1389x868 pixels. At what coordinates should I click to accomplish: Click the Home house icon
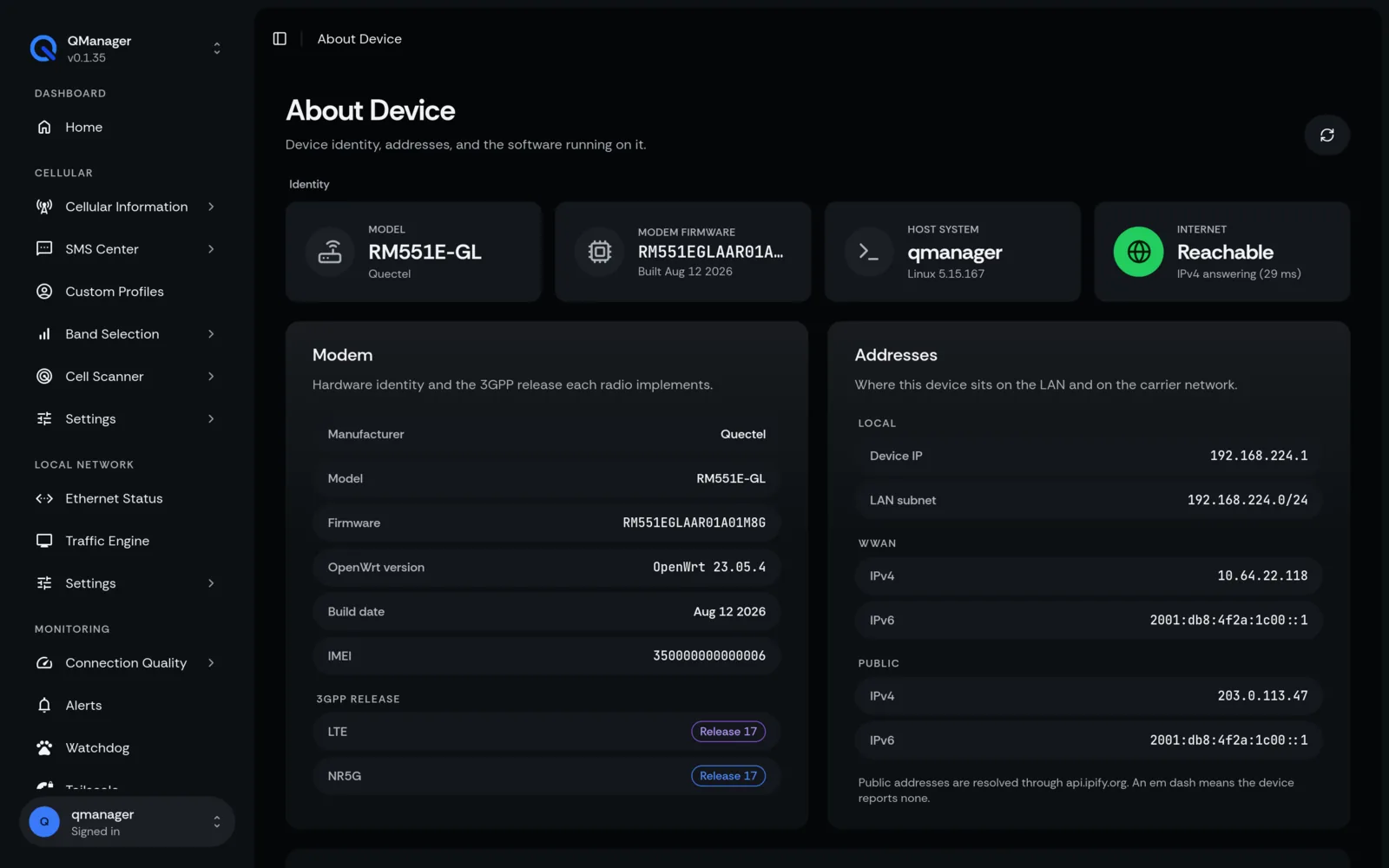pyautogui.click(x=44, y=127)
